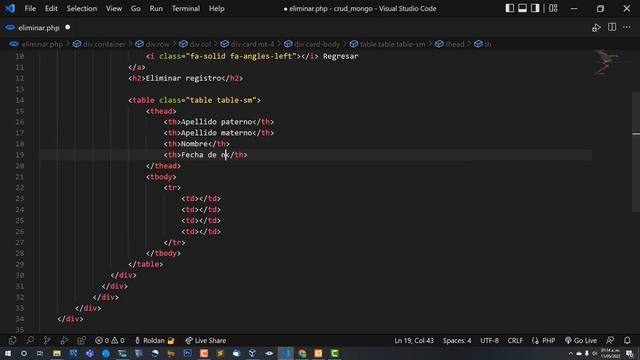
Task: Open the Edit menu
Action: pos(51,9)
